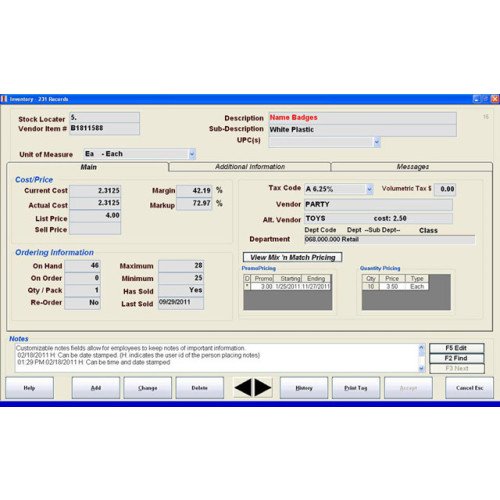Switch to the Main tab
Image resolution: width=500 pixels, height=500 pixels.
tap(88, 167)
